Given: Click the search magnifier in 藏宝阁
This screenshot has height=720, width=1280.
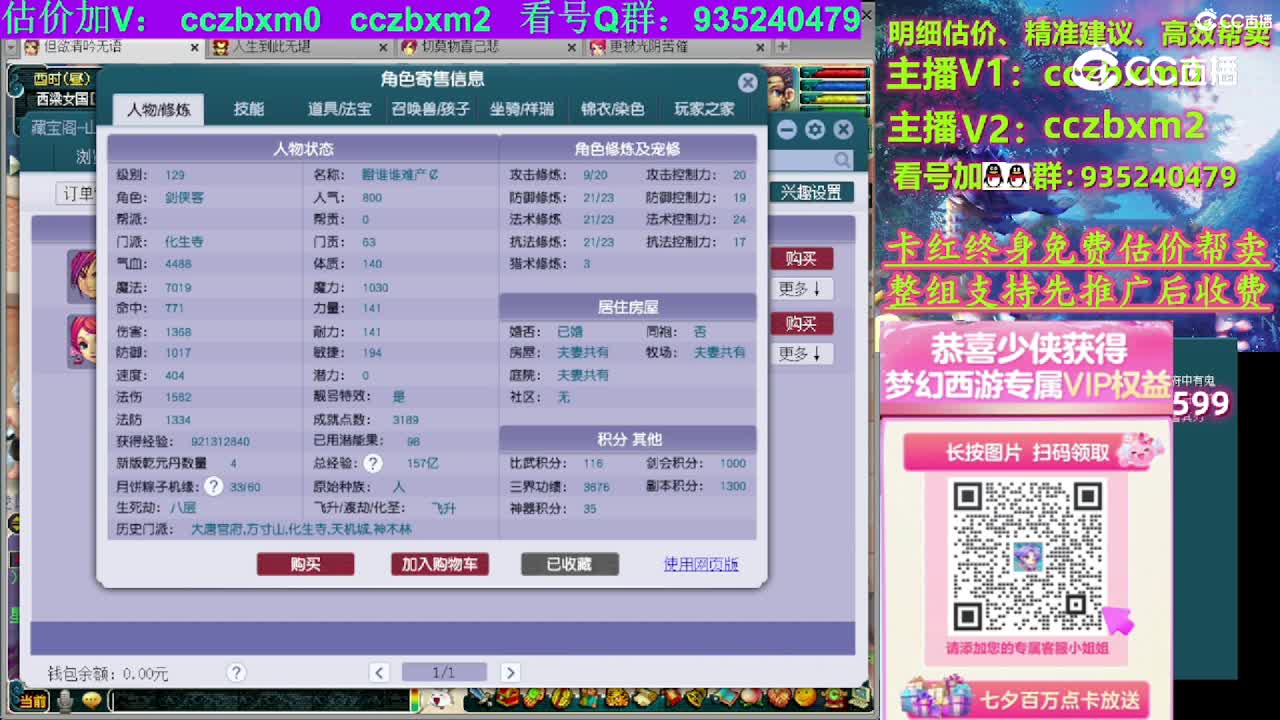Looking at the screenshot, I should coord(842,160).
